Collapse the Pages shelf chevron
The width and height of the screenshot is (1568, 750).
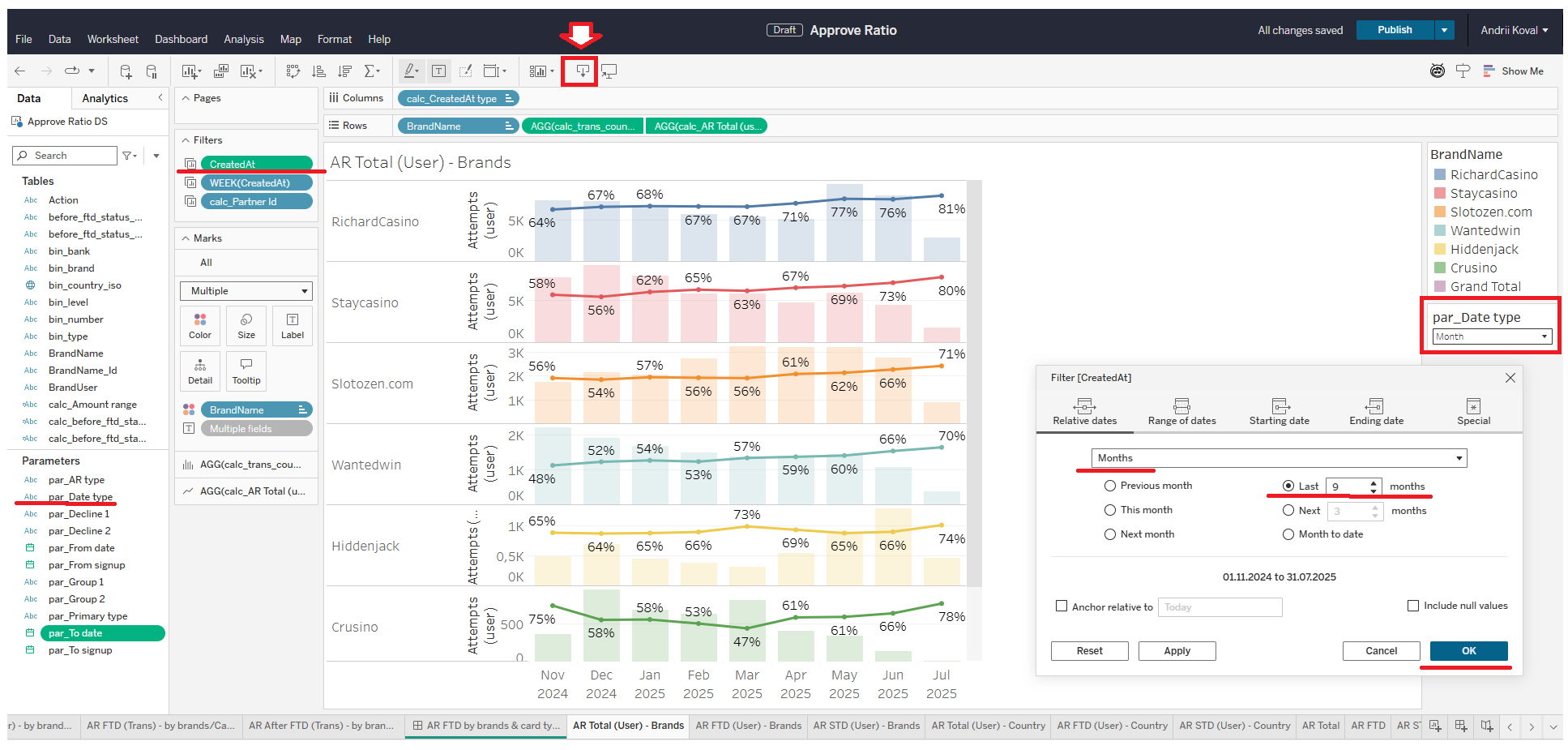186,98
